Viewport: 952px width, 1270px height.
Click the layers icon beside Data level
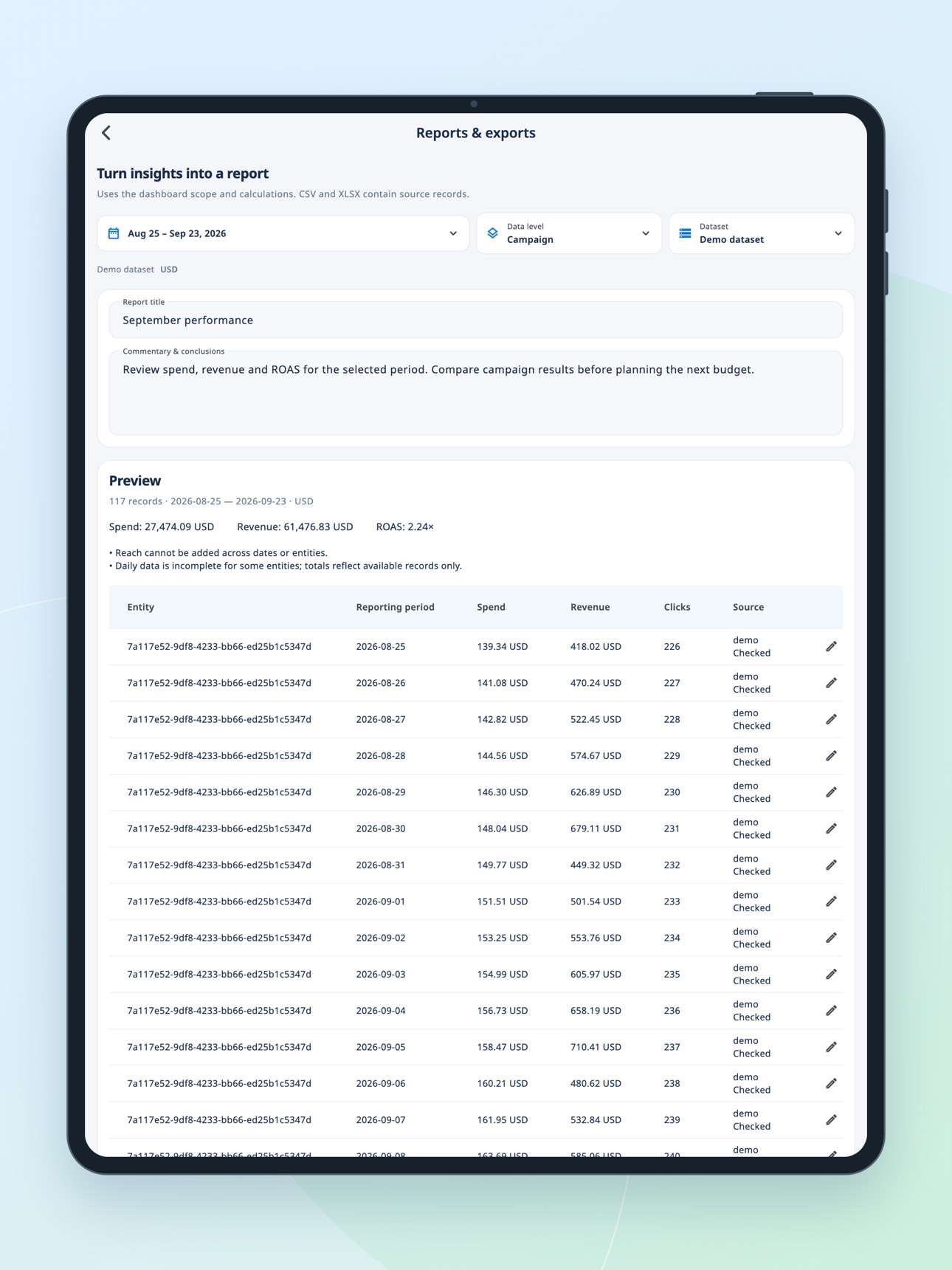pyautogui.click(x=492, y=233)
